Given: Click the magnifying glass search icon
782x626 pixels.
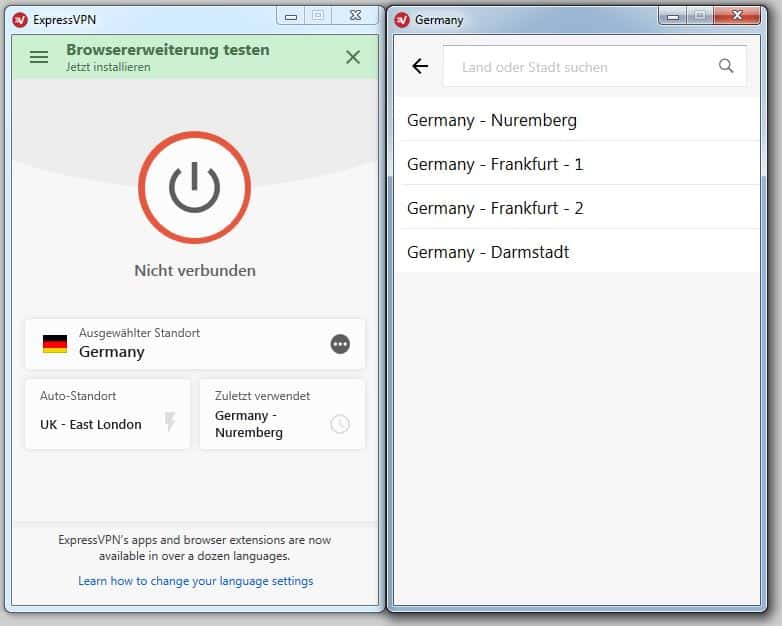Looking at the screenshot, I should [x=726, y=66].
